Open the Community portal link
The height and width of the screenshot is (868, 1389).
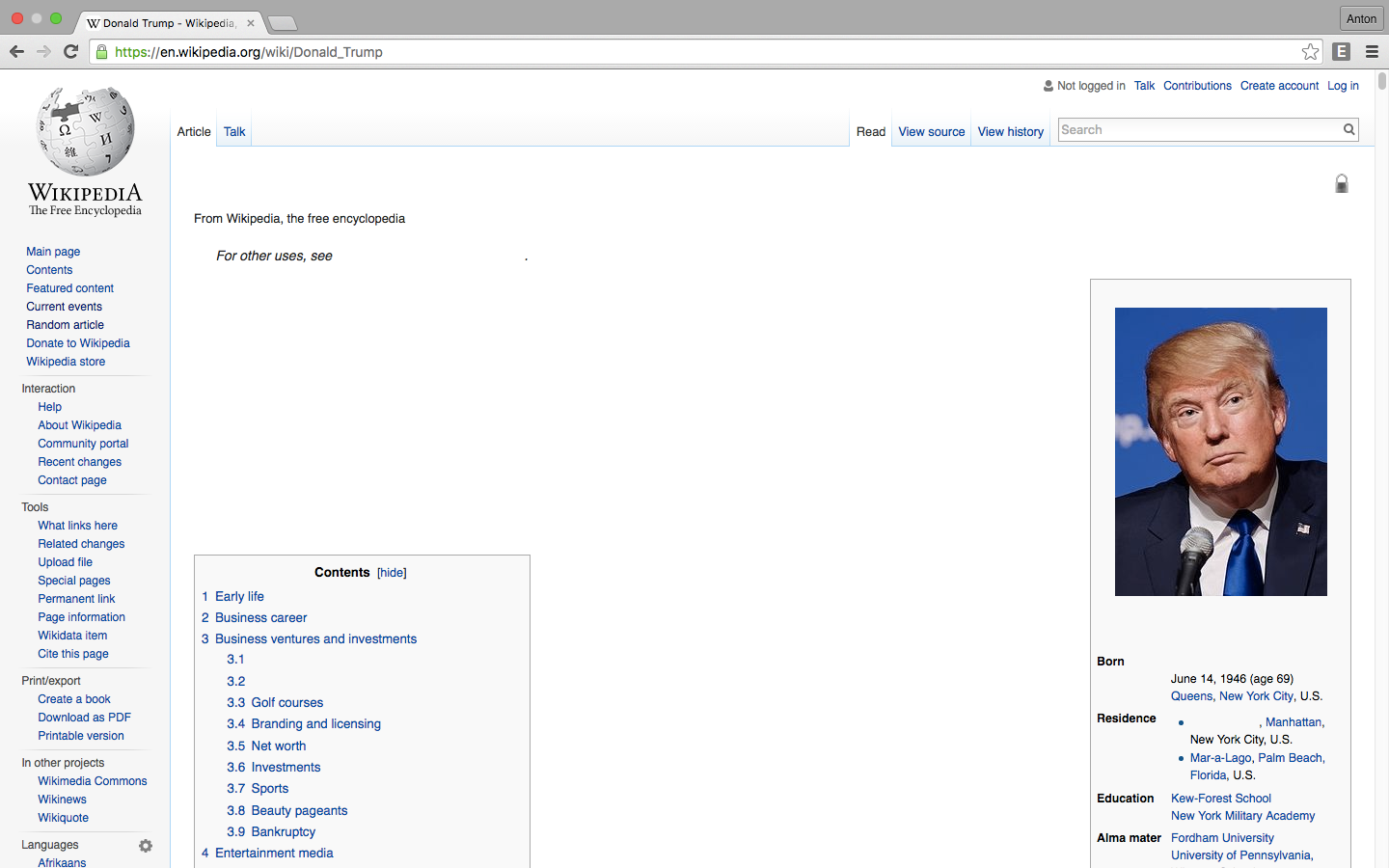click(x=83, y=444)
